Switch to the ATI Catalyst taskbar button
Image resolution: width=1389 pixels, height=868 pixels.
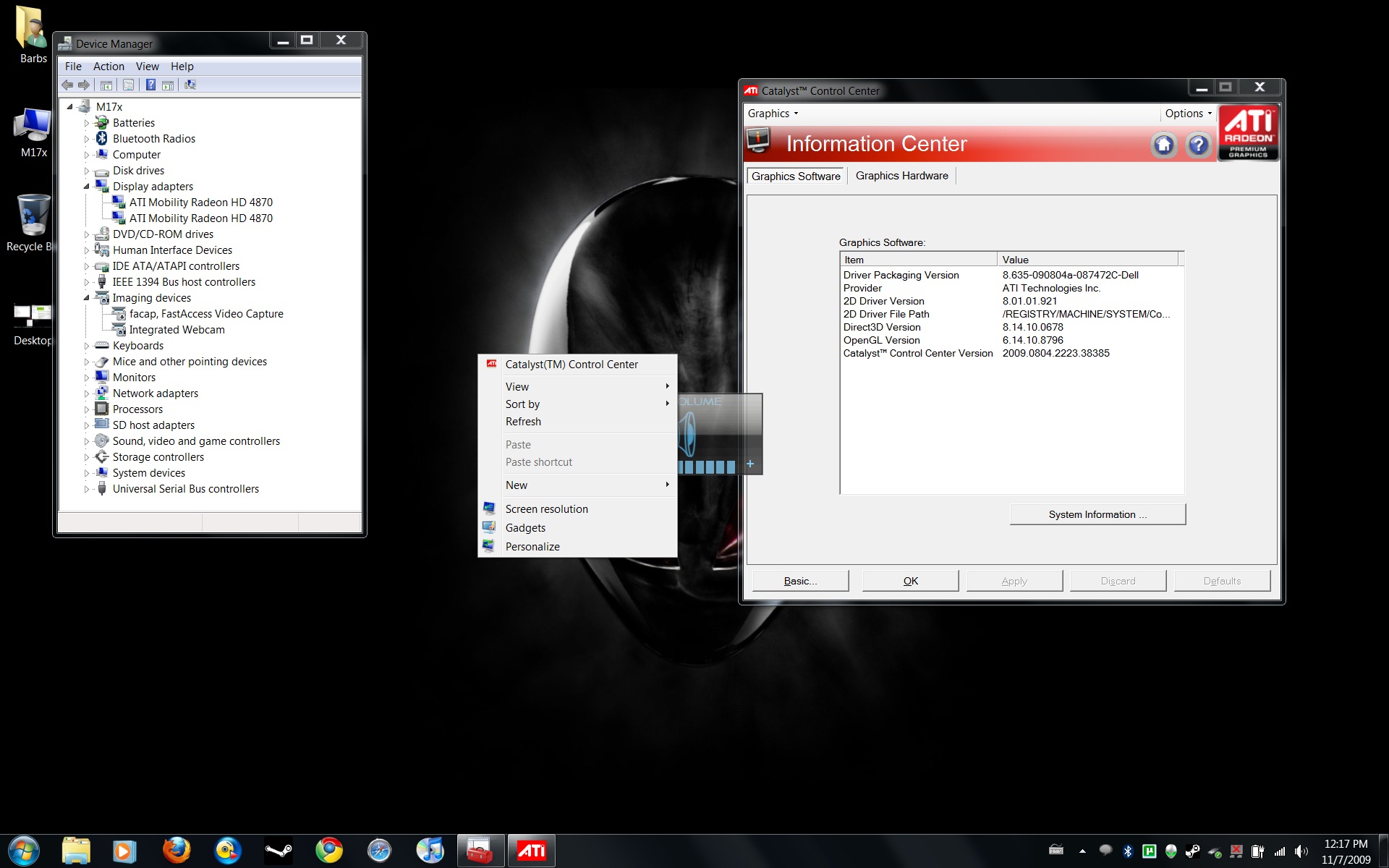531,851
